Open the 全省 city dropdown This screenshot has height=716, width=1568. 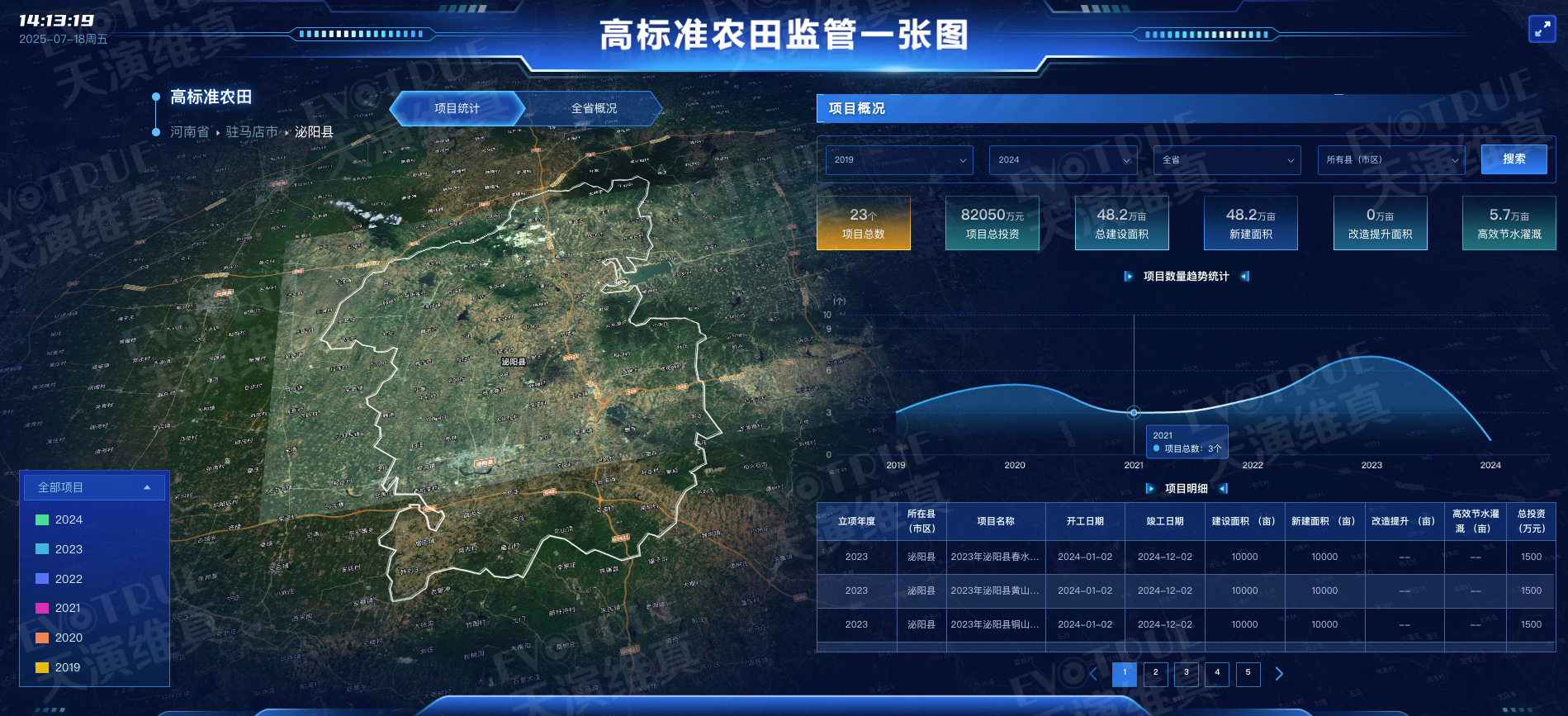pyautogui.click(x=1227, y=160)
